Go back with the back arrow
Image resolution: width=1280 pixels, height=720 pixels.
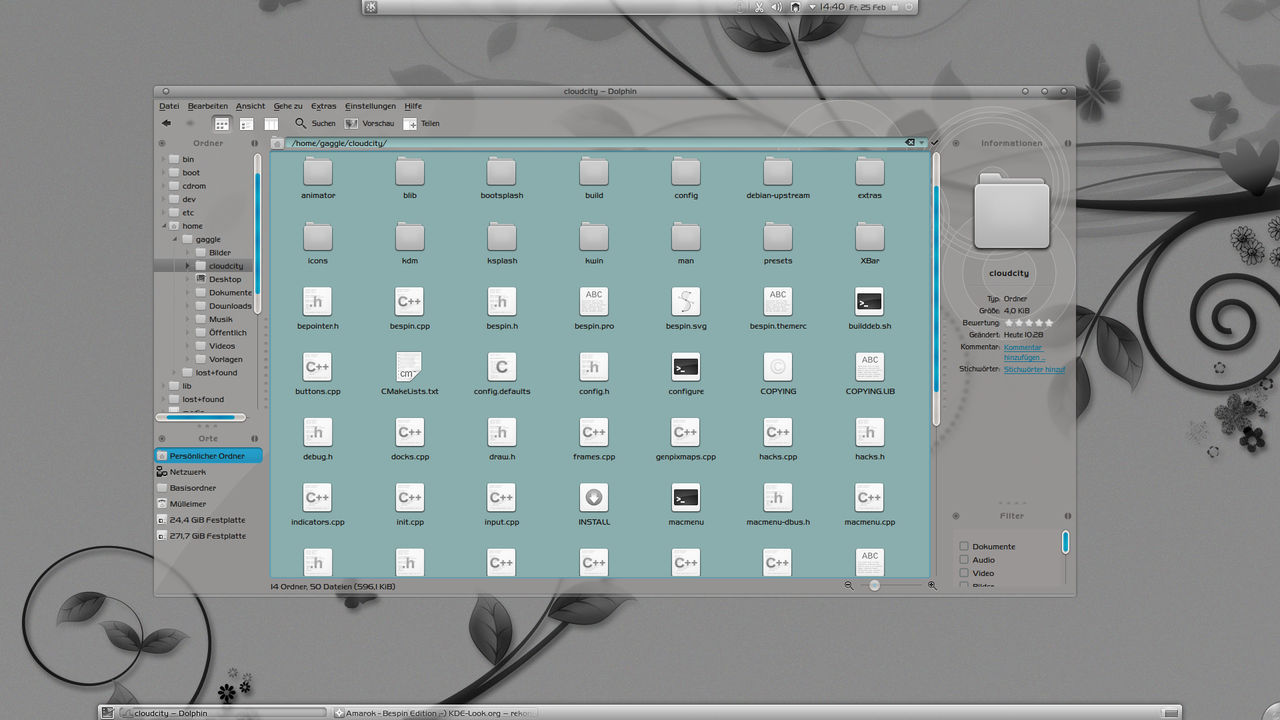[166, 123]
